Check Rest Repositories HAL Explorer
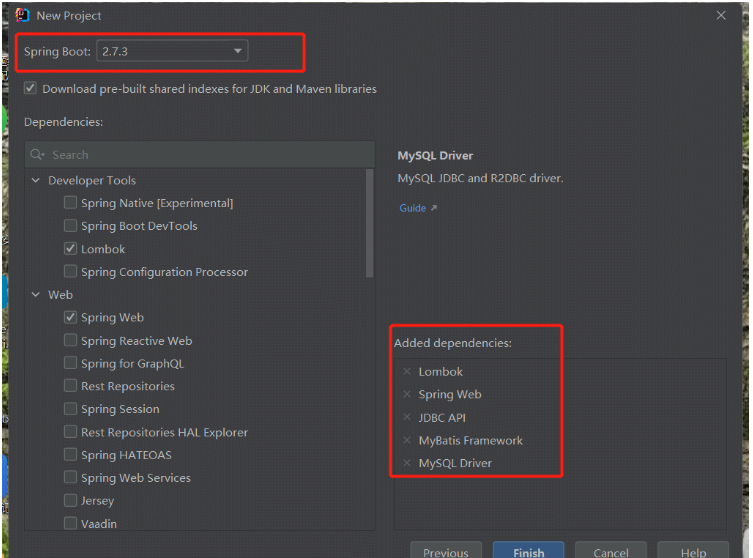Screen dimensions: 753x558 (70, 432)
